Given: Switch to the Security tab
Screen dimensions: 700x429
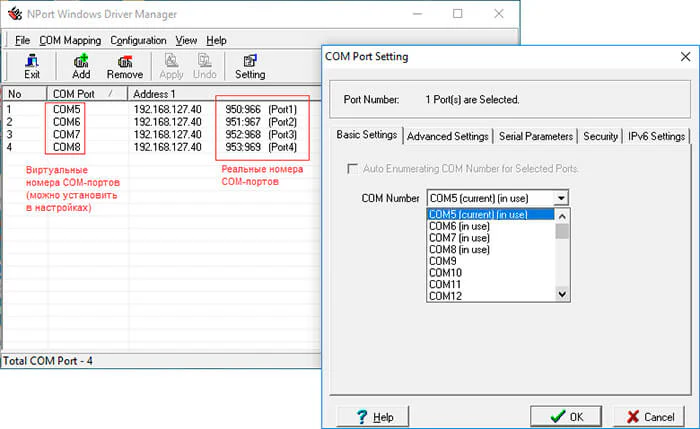Looking at the screenshot, I should coord(600,136).
